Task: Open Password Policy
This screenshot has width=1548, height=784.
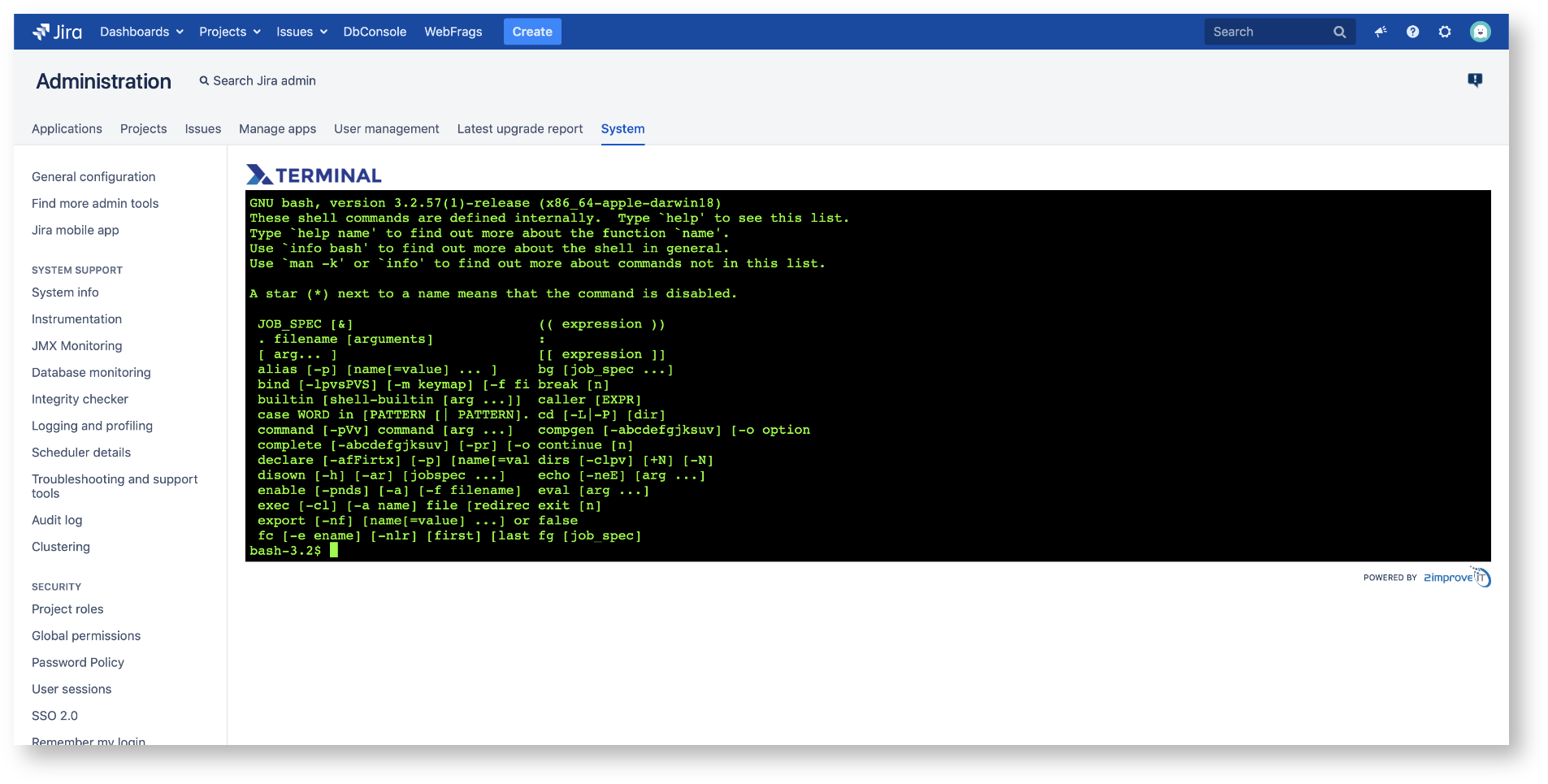Action: point(78,662)
